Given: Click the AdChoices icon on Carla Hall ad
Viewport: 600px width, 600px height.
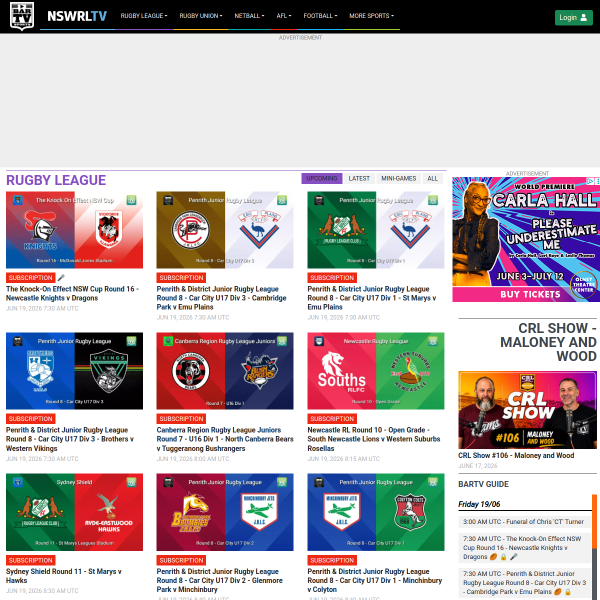Looking at the screenshot, I should 590,181.
